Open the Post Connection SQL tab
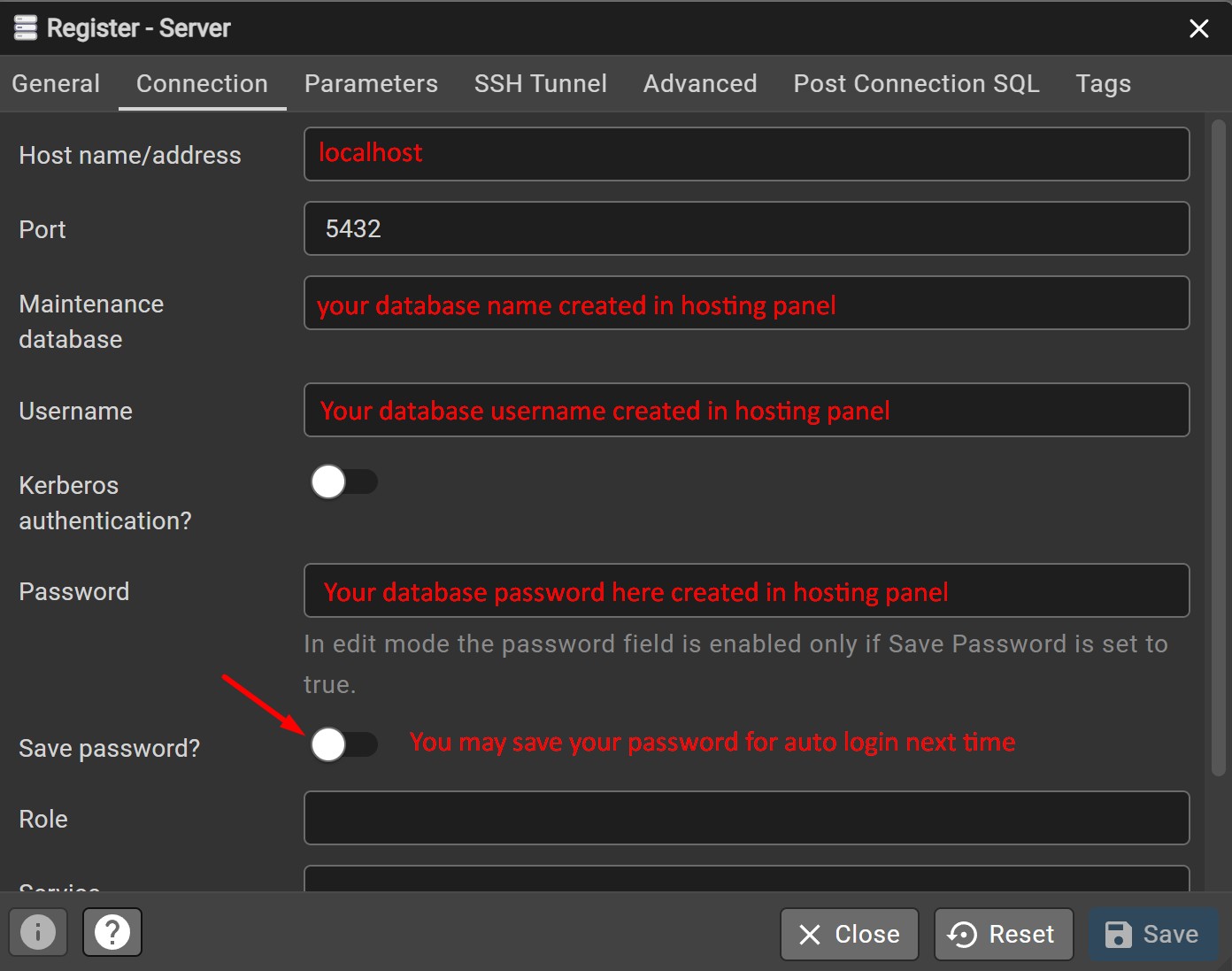Image resolution: width=1232 pixels, height=971 pixels. click(x=916, y=84)
